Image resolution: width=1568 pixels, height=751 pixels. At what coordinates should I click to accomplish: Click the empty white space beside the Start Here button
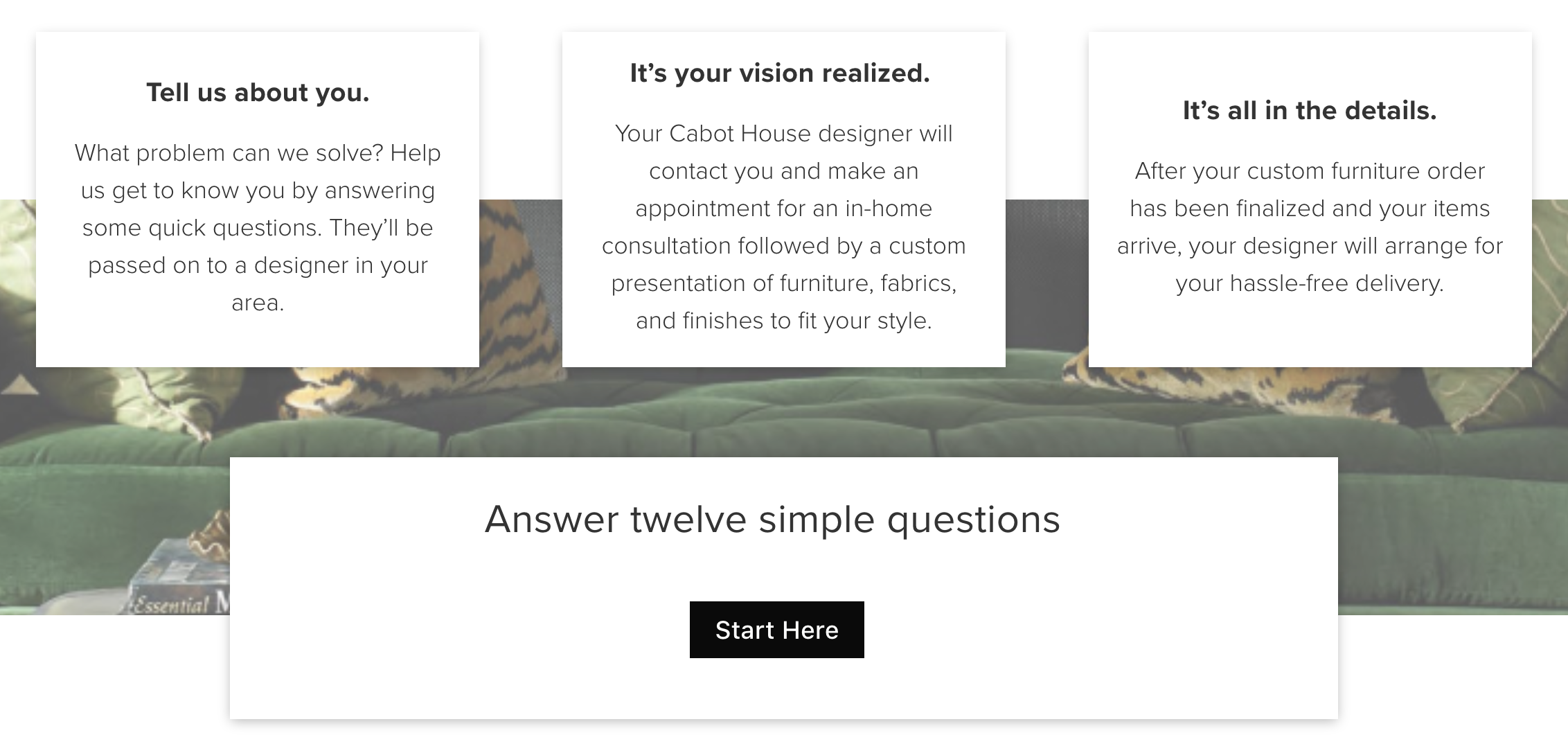coord(1101,630)
